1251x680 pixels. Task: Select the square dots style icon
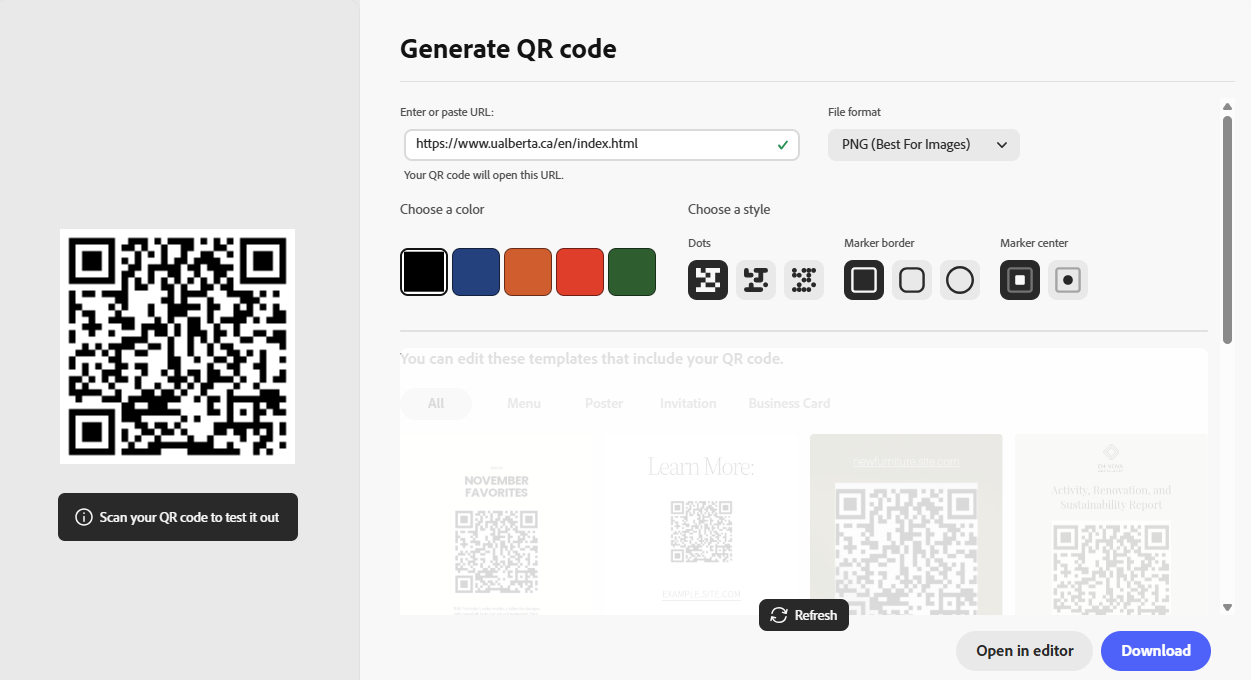pyautogui.click(x=708, y=280)
